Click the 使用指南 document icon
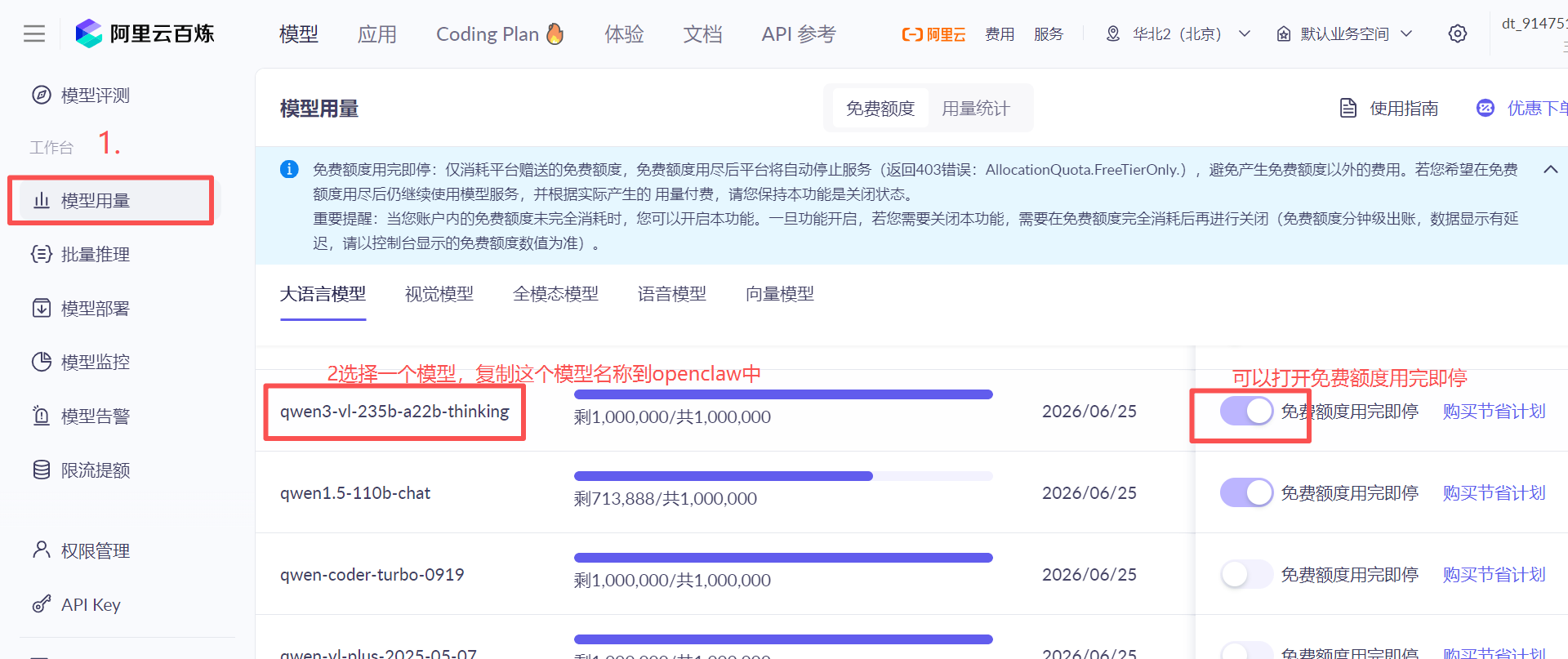The image size is (1568, 659). [1348, 108]
